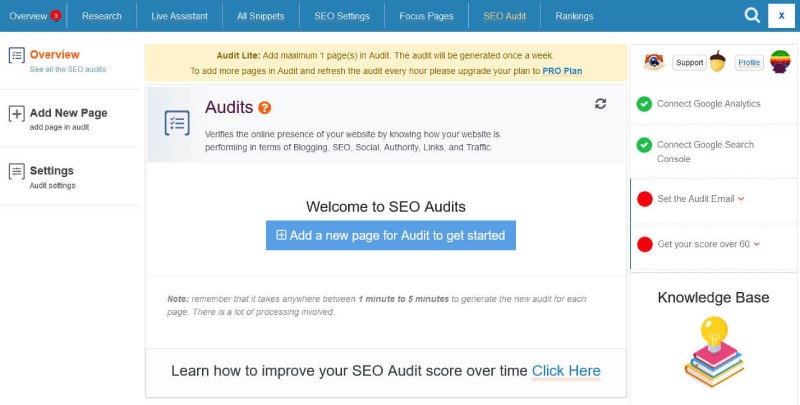The width and height of the screenshot is (800, 405).
Task: Open the Audits help question mark
Action: point(264,108)
